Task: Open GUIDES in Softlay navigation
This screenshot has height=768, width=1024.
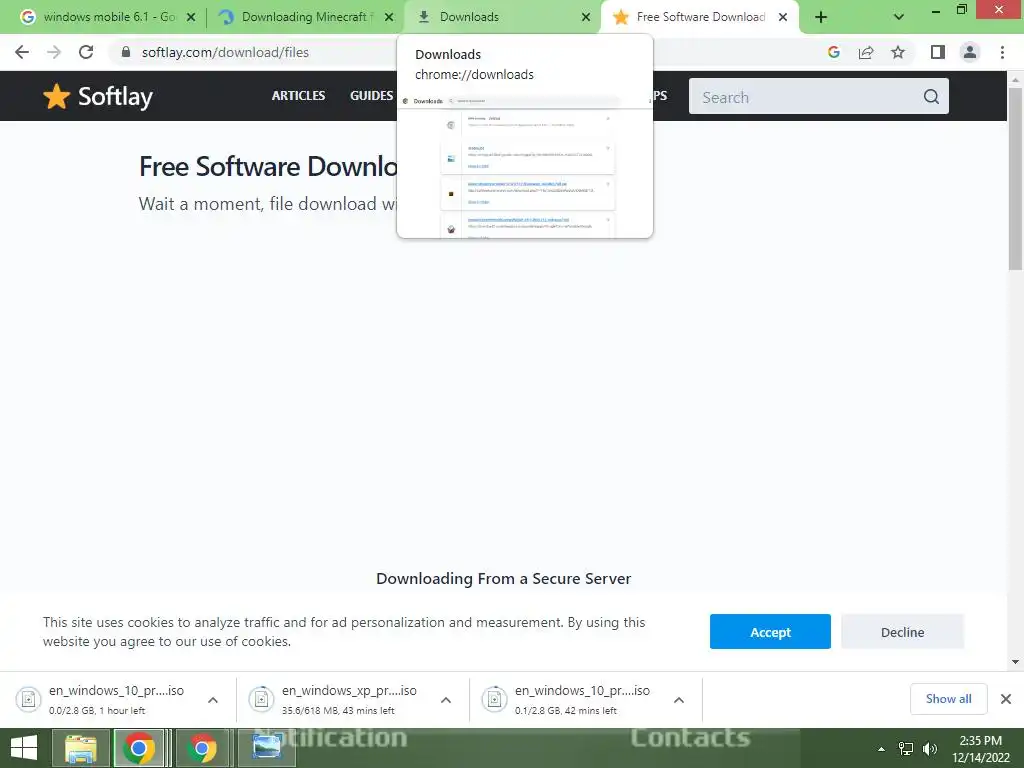Action: pos(372,96)
